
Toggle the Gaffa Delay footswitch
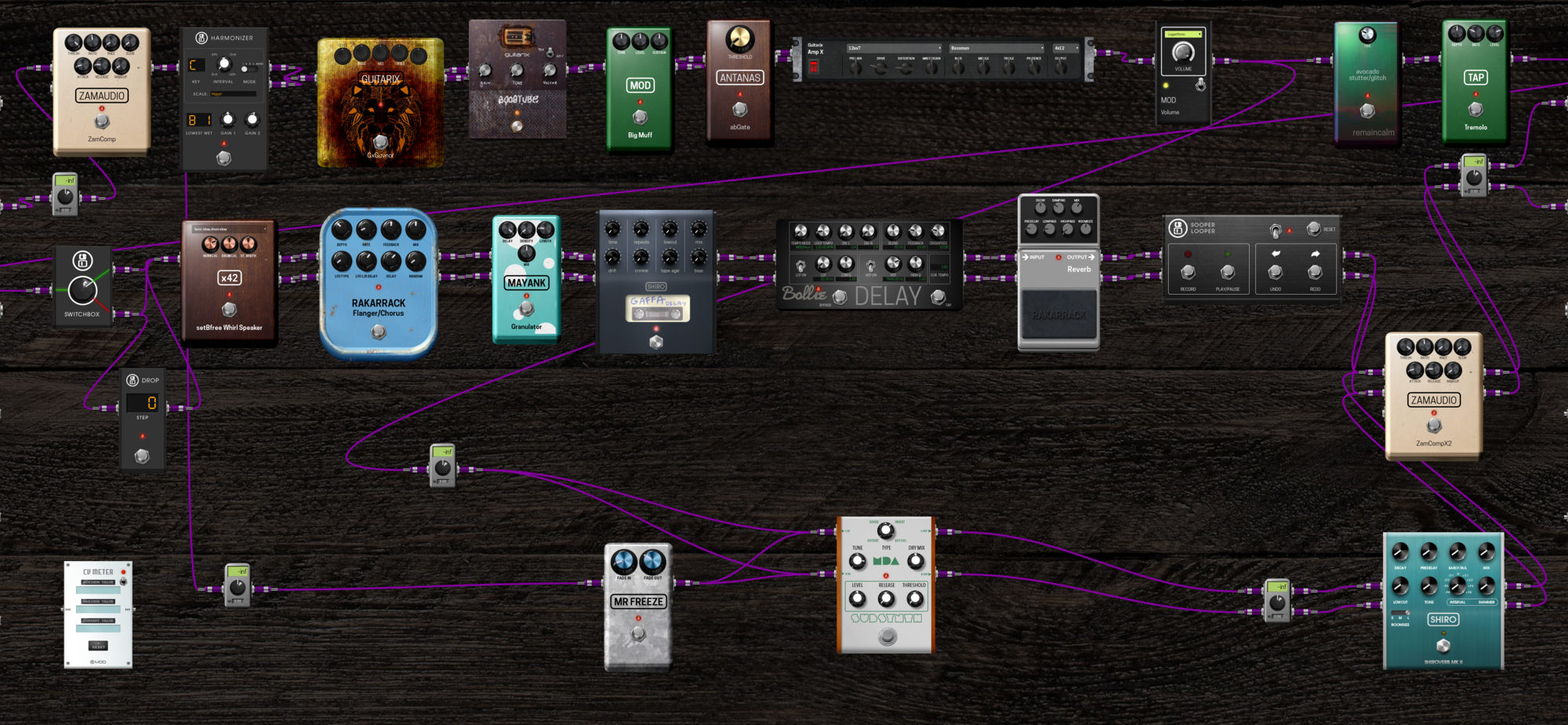(x=656, y=342)
